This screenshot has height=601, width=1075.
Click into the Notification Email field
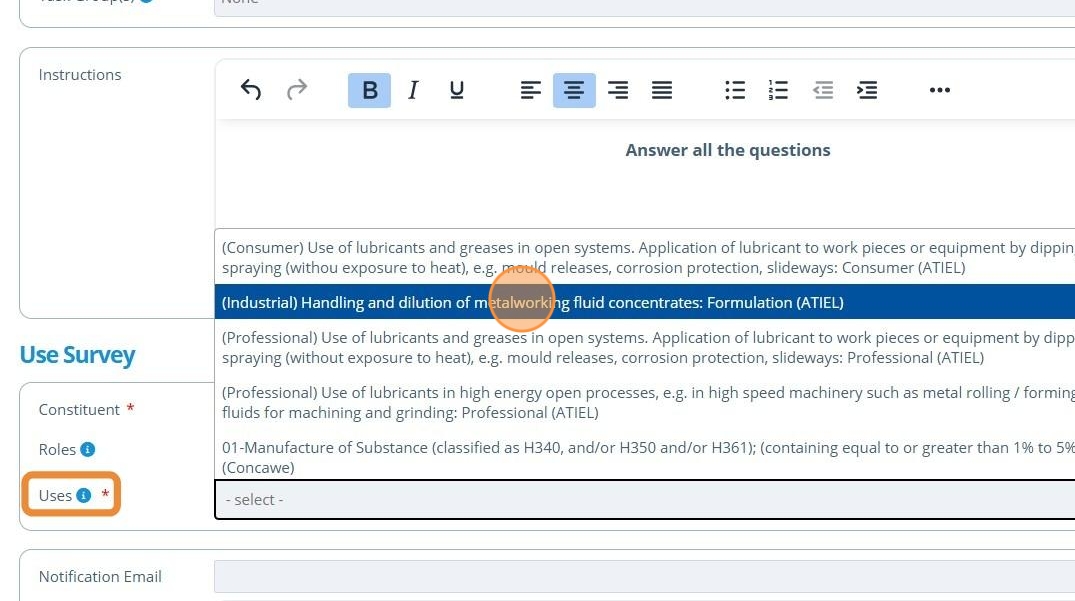644,576
